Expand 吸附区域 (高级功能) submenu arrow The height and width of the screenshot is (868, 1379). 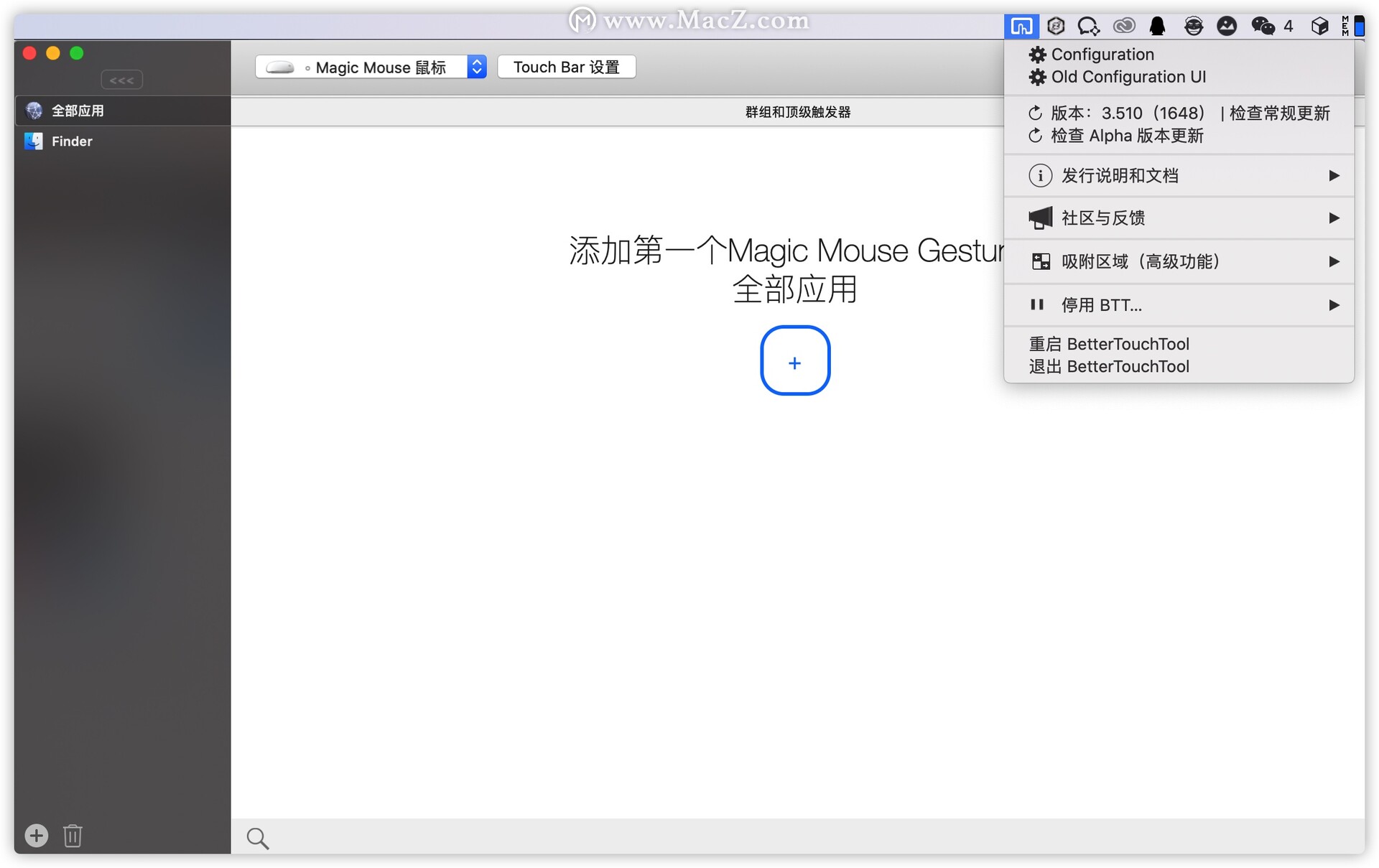coord(1334,261)
